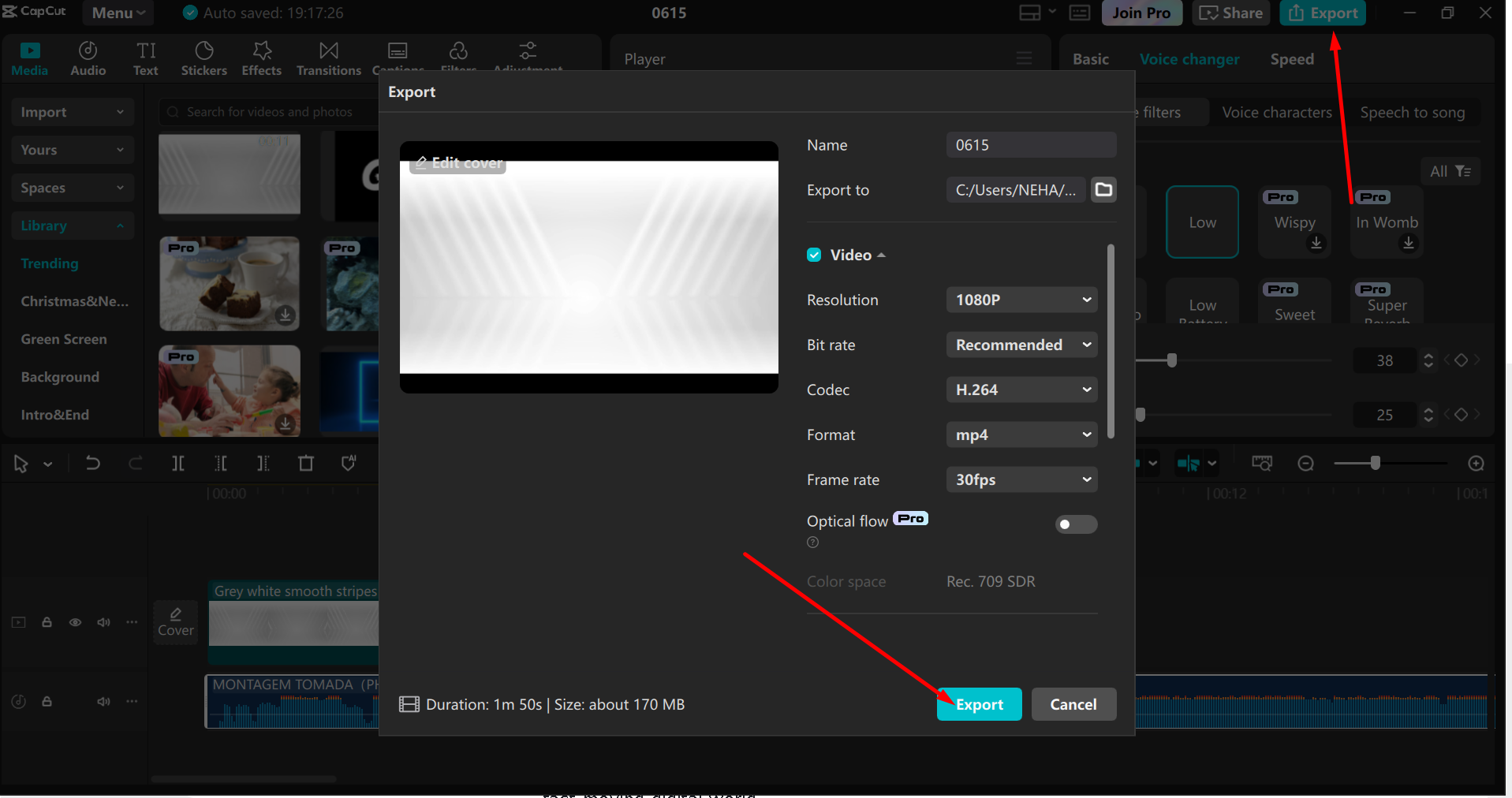Screen dimensions: 1512x798
Task: Uncheck the Video export checkbox
Action: tap(814, 255)
